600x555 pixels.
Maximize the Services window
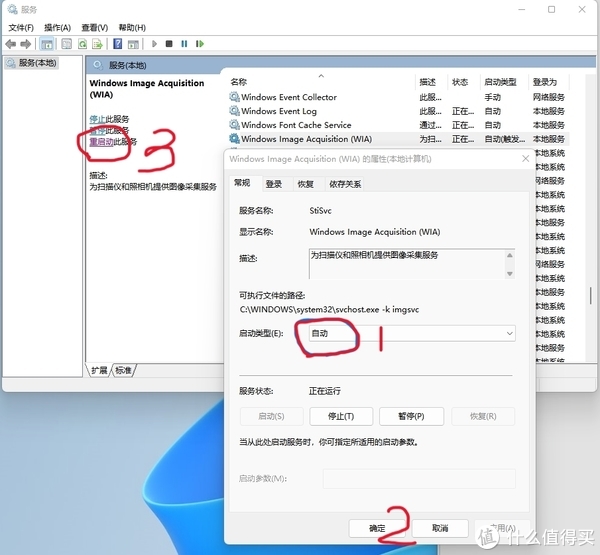[x=551, y=10]
